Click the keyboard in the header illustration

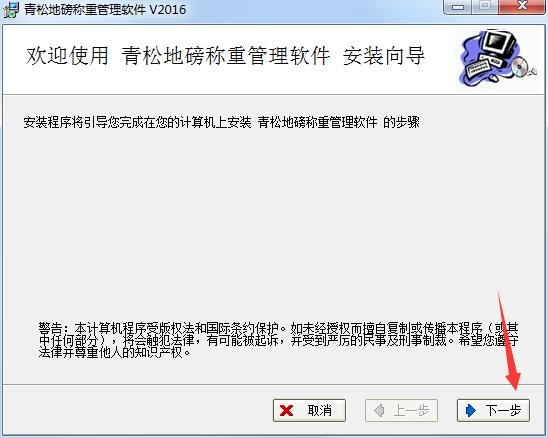479,68
